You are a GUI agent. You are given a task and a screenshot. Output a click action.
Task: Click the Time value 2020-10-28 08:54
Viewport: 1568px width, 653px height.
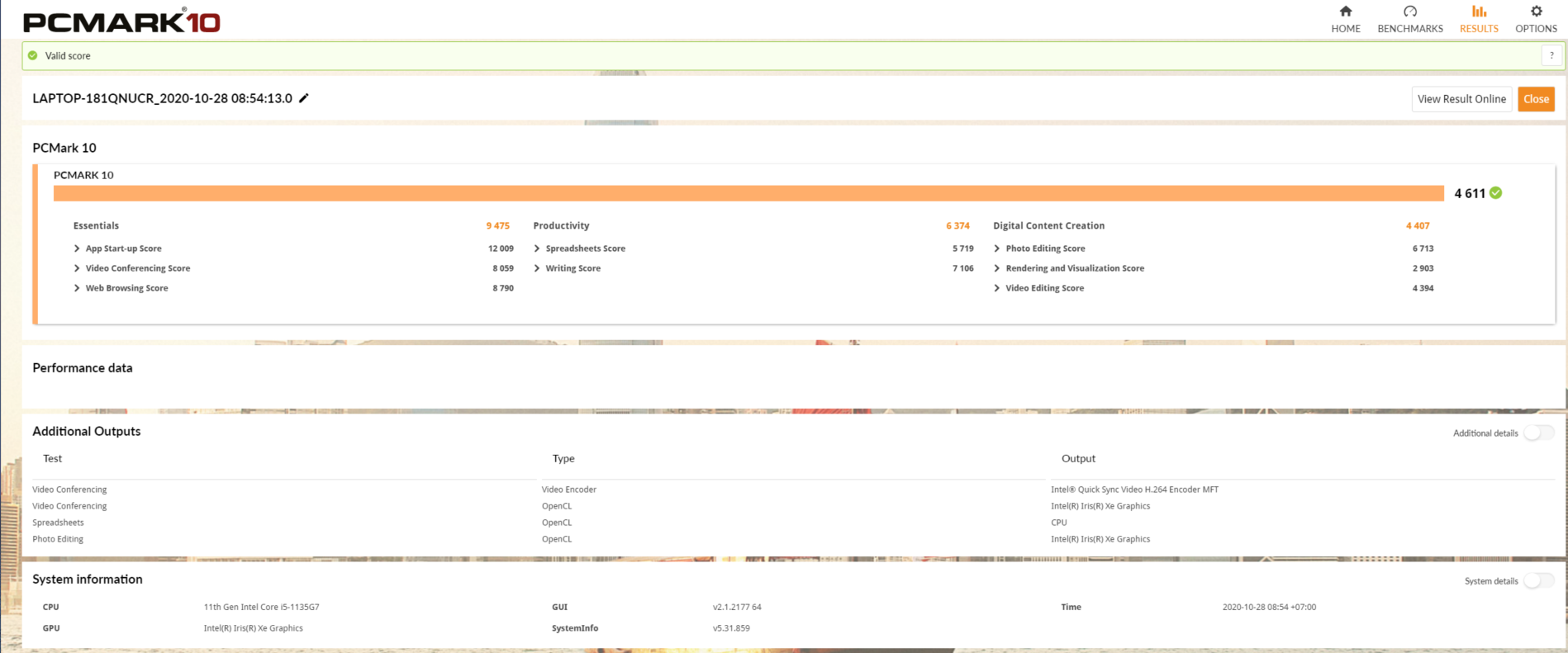(1269, 607)
